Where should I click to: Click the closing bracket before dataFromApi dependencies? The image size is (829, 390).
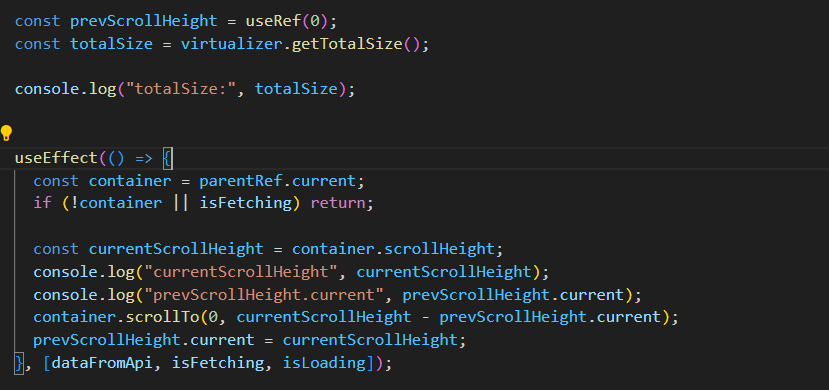tap(20, 363)
